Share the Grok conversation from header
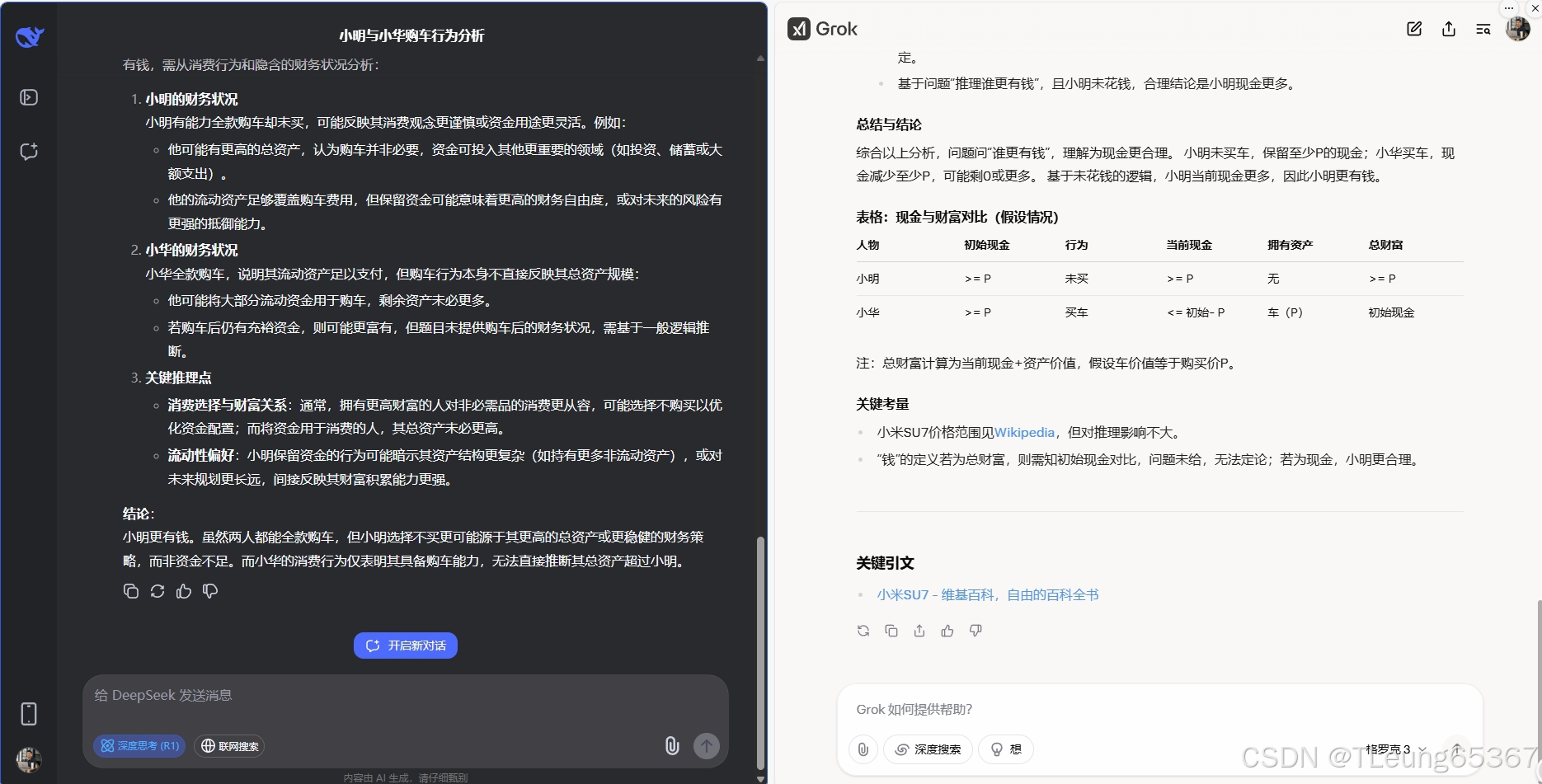The height and width of the screenshot is (784, 1542). (1449, 29)
